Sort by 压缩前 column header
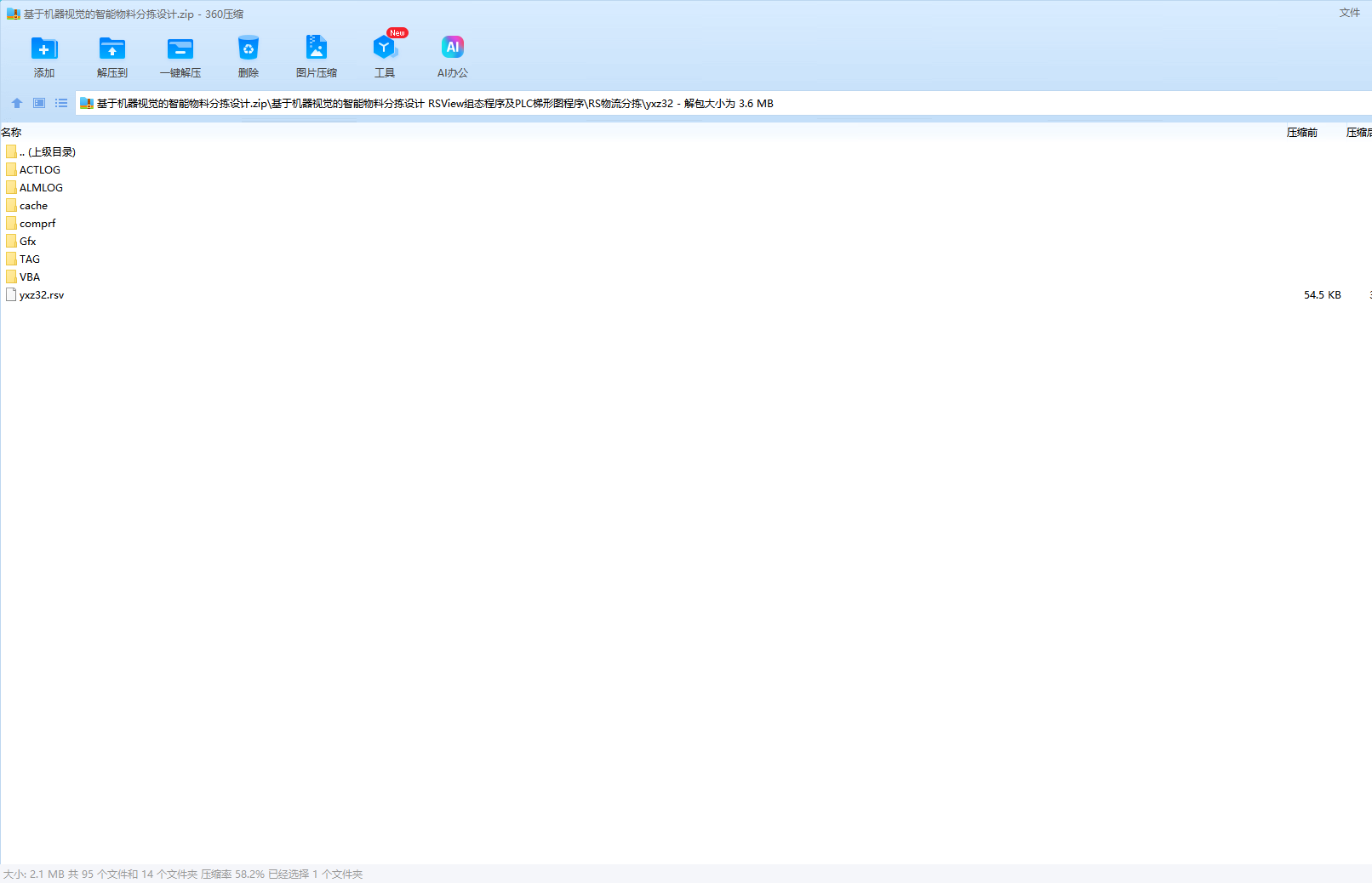The width and height of the screenshot is (1372, 883). (x=1301, y=133)
